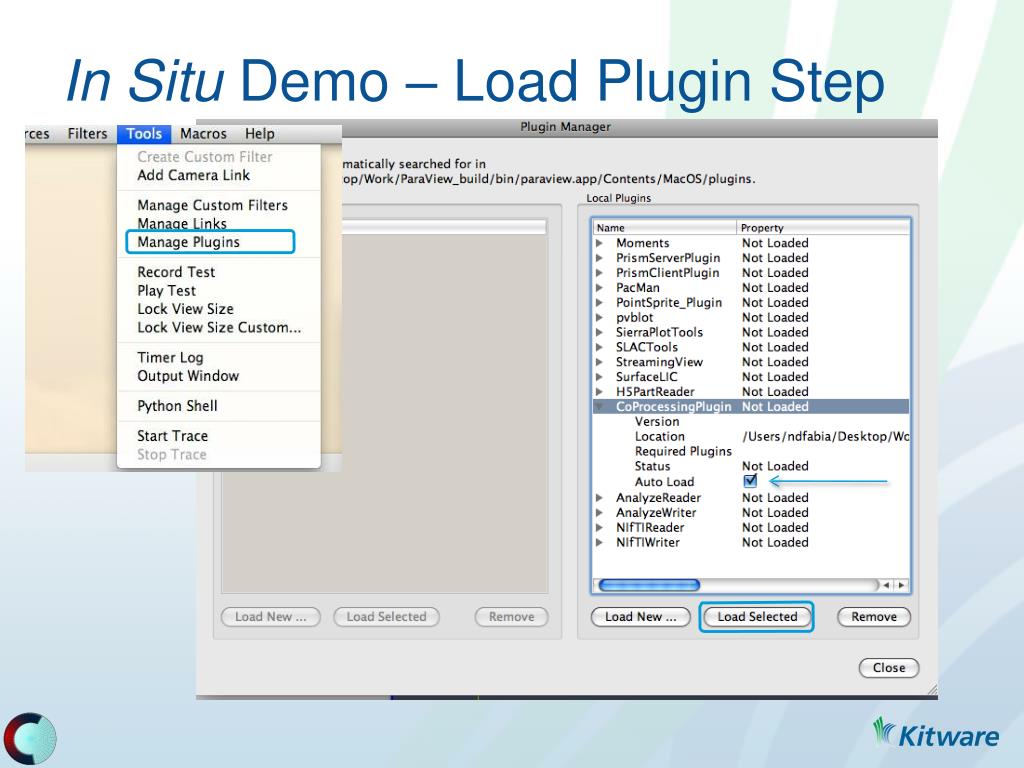The height and width of the screenshot is (768, 1024).
Task: Click the plugin list scroll-left arrow
Action: (886, 585)
